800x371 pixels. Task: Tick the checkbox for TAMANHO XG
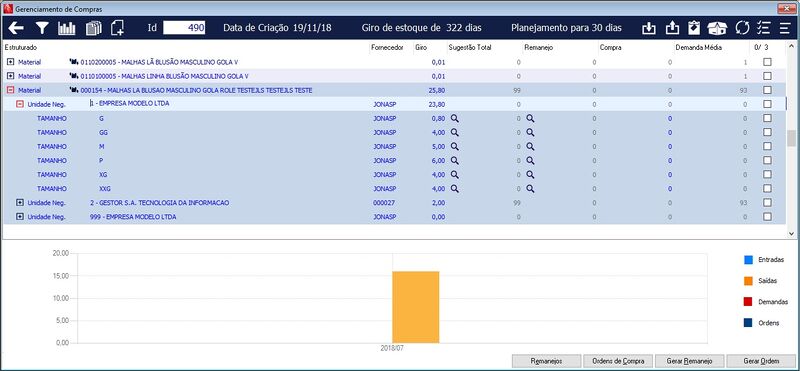click(767, 175)
